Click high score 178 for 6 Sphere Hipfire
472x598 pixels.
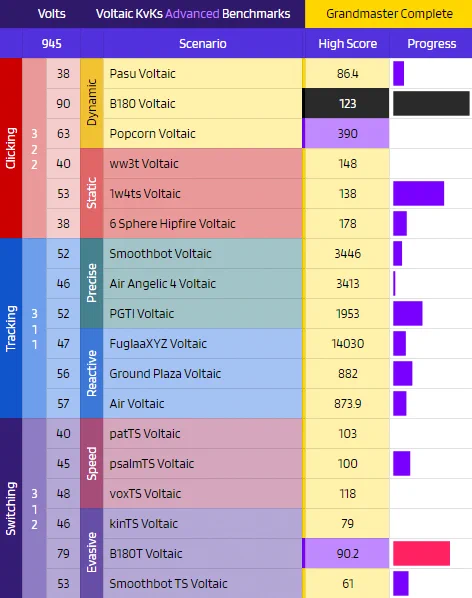[x=347, y=223]
